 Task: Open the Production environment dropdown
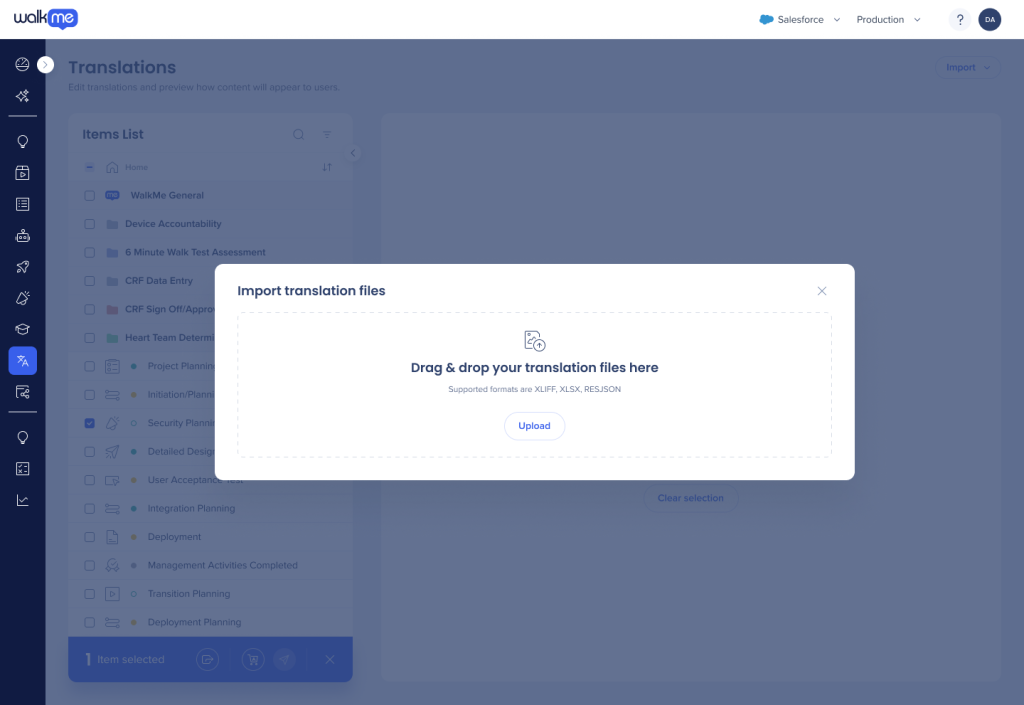[x=888, y=20]
